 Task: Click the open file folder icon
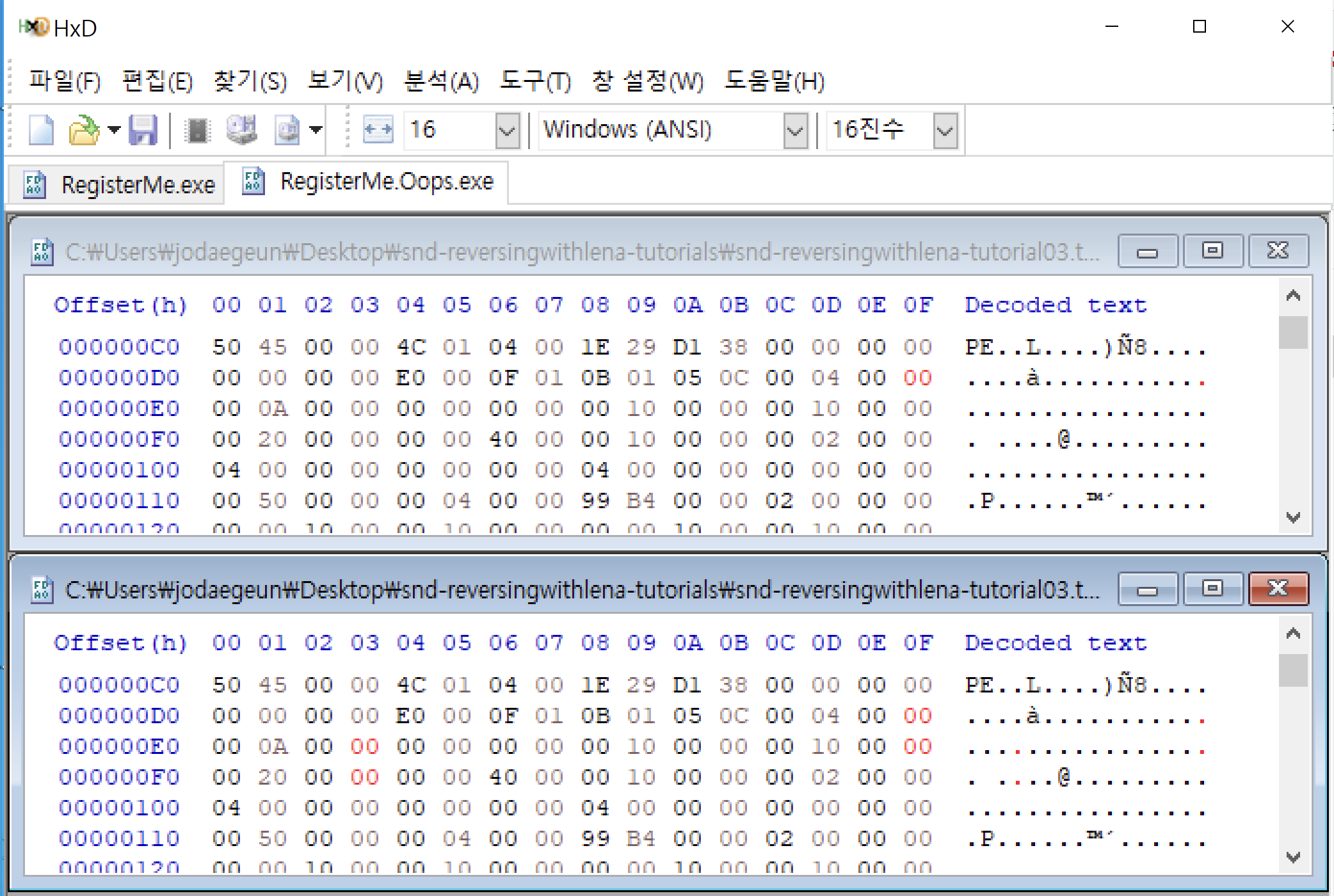[x=83, y=131]
